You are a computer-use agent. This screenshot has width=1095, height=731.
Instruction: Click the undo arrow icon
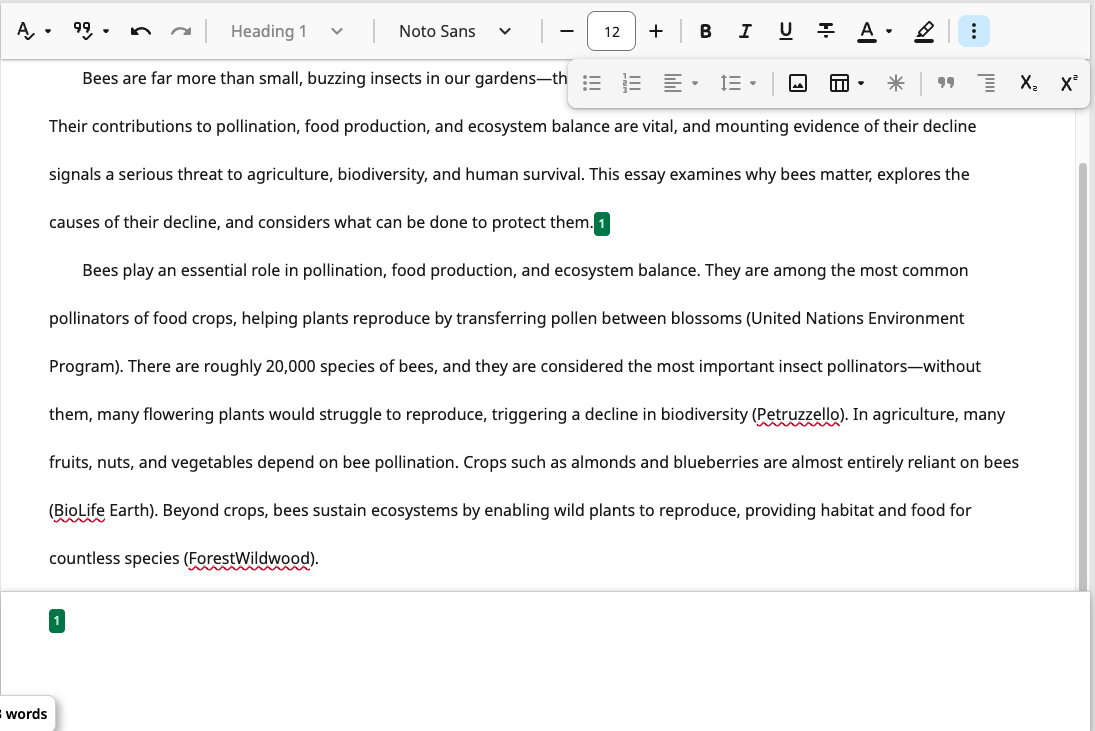pos(140,31)
